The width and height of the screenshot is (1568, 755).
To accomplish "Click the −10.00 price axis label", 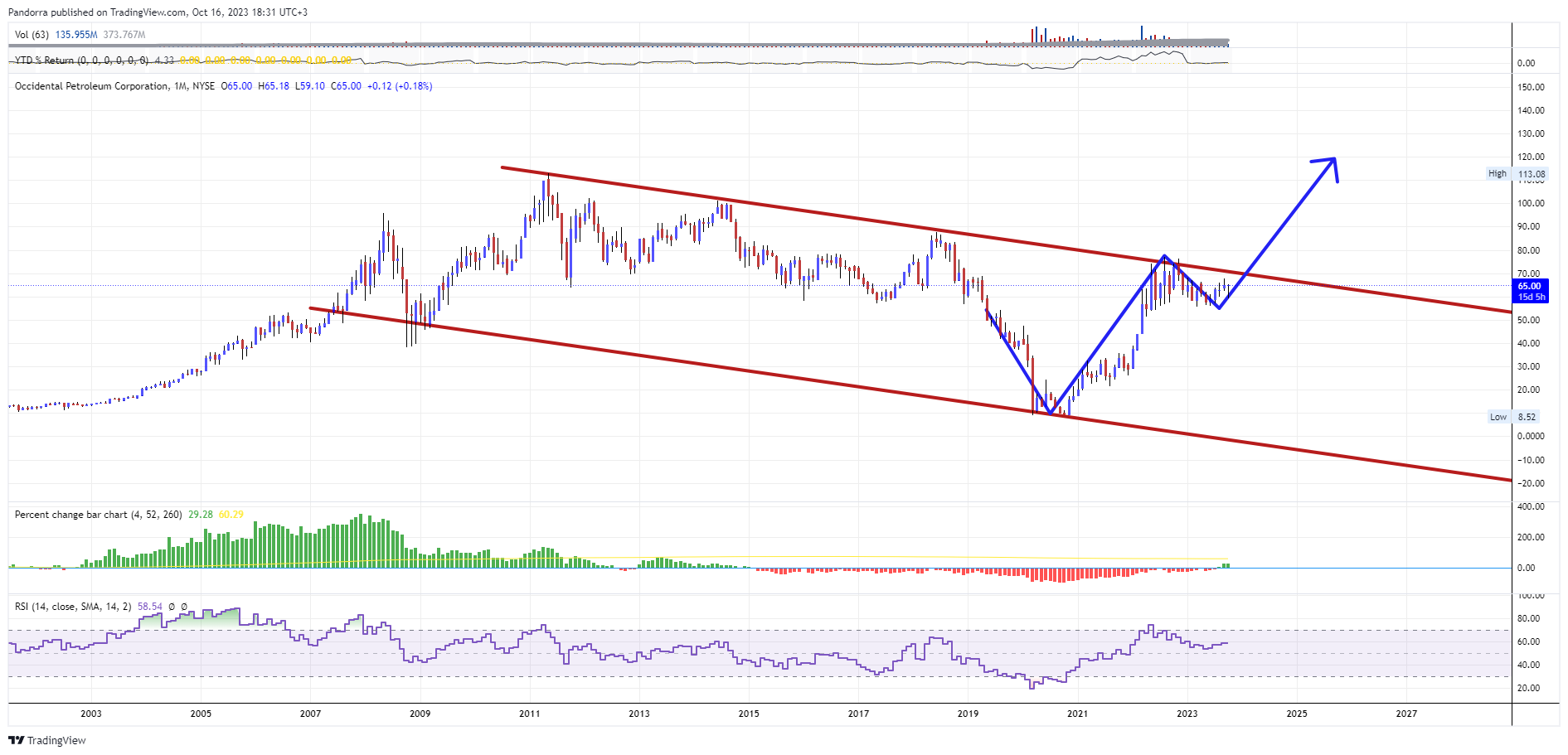I will click(1531, 460).
